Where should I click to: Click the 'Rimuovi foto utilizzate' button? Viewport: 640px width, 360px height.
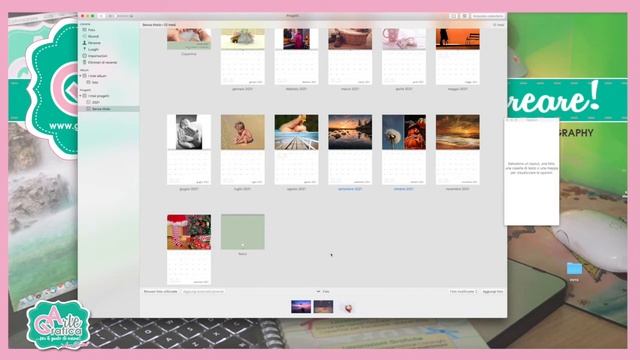(x=160, y=291)
